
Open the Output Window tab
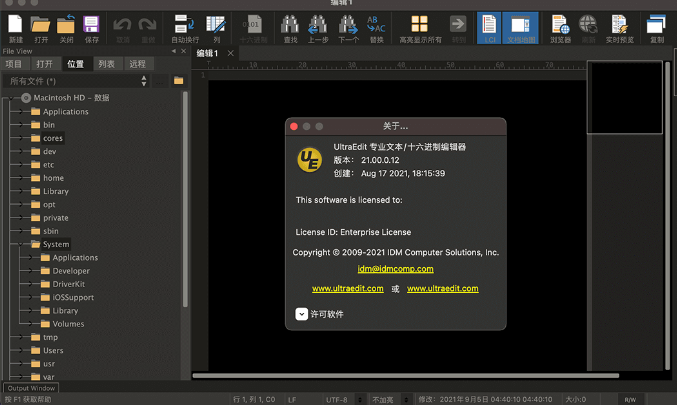point(31,388)
